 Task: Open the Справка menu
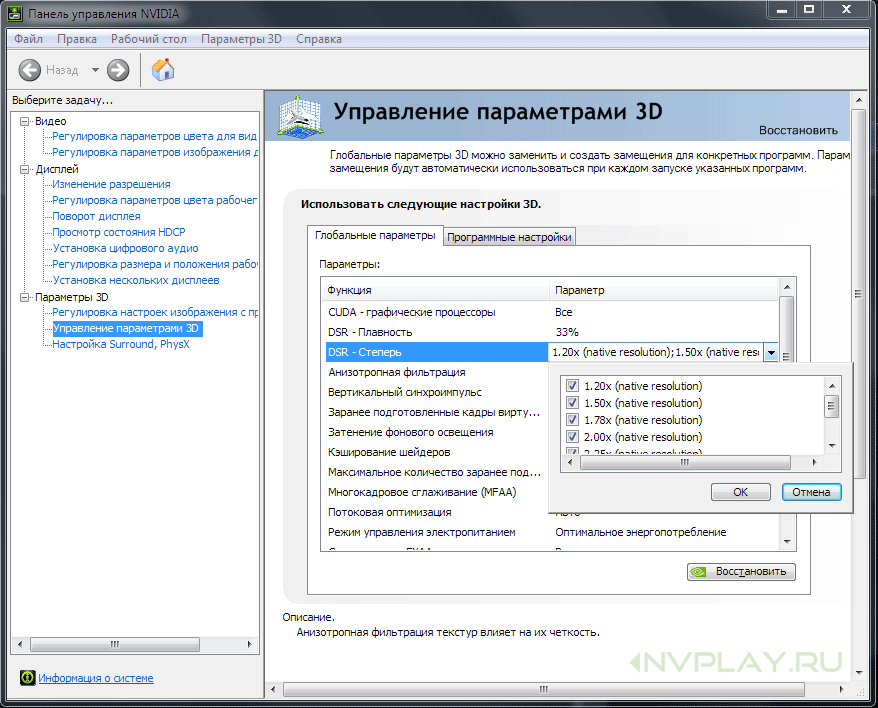tap(319, 39)
